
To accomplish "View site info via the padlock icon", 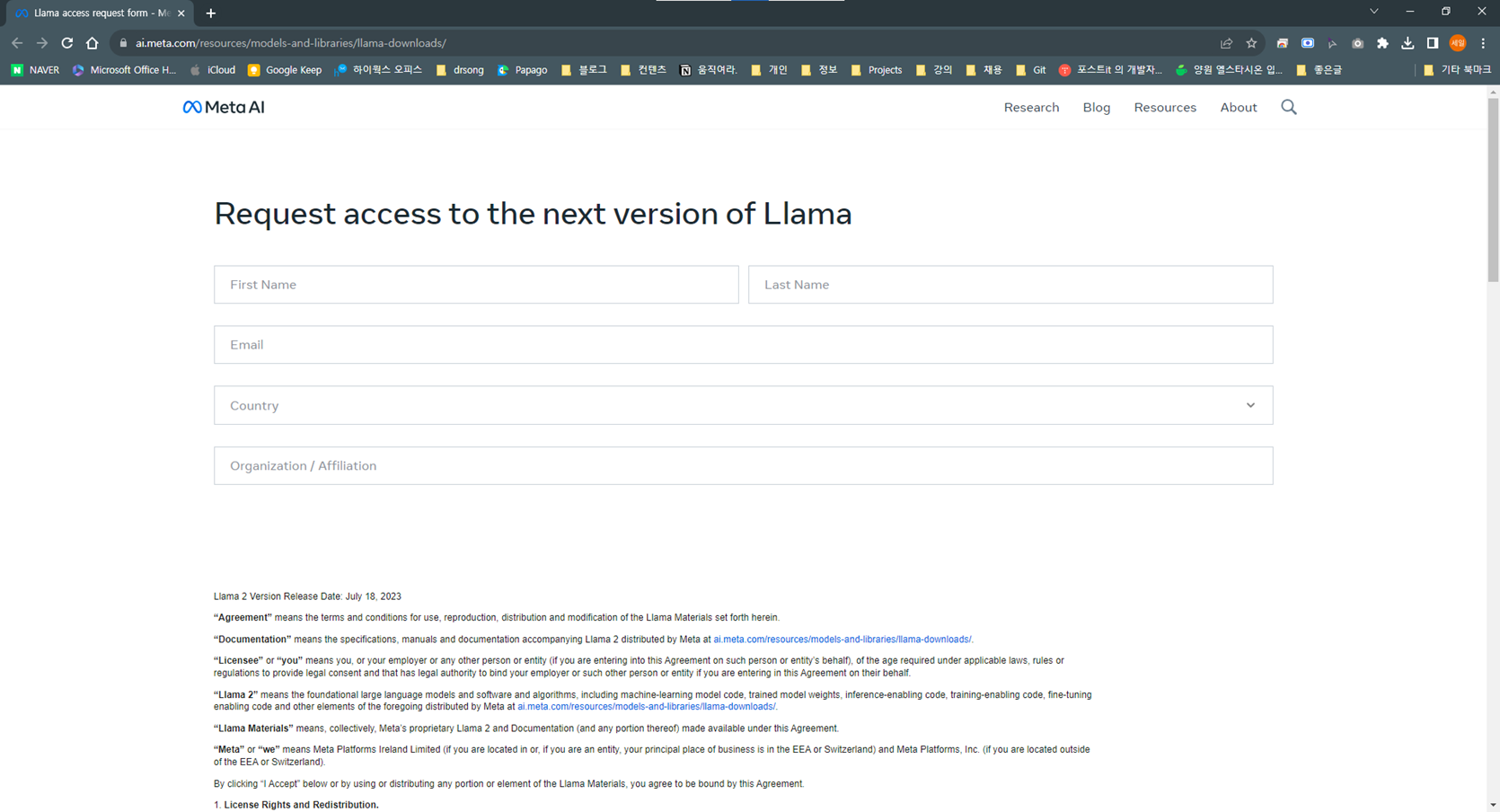I will pyautogui.click(x=124, y=43).
